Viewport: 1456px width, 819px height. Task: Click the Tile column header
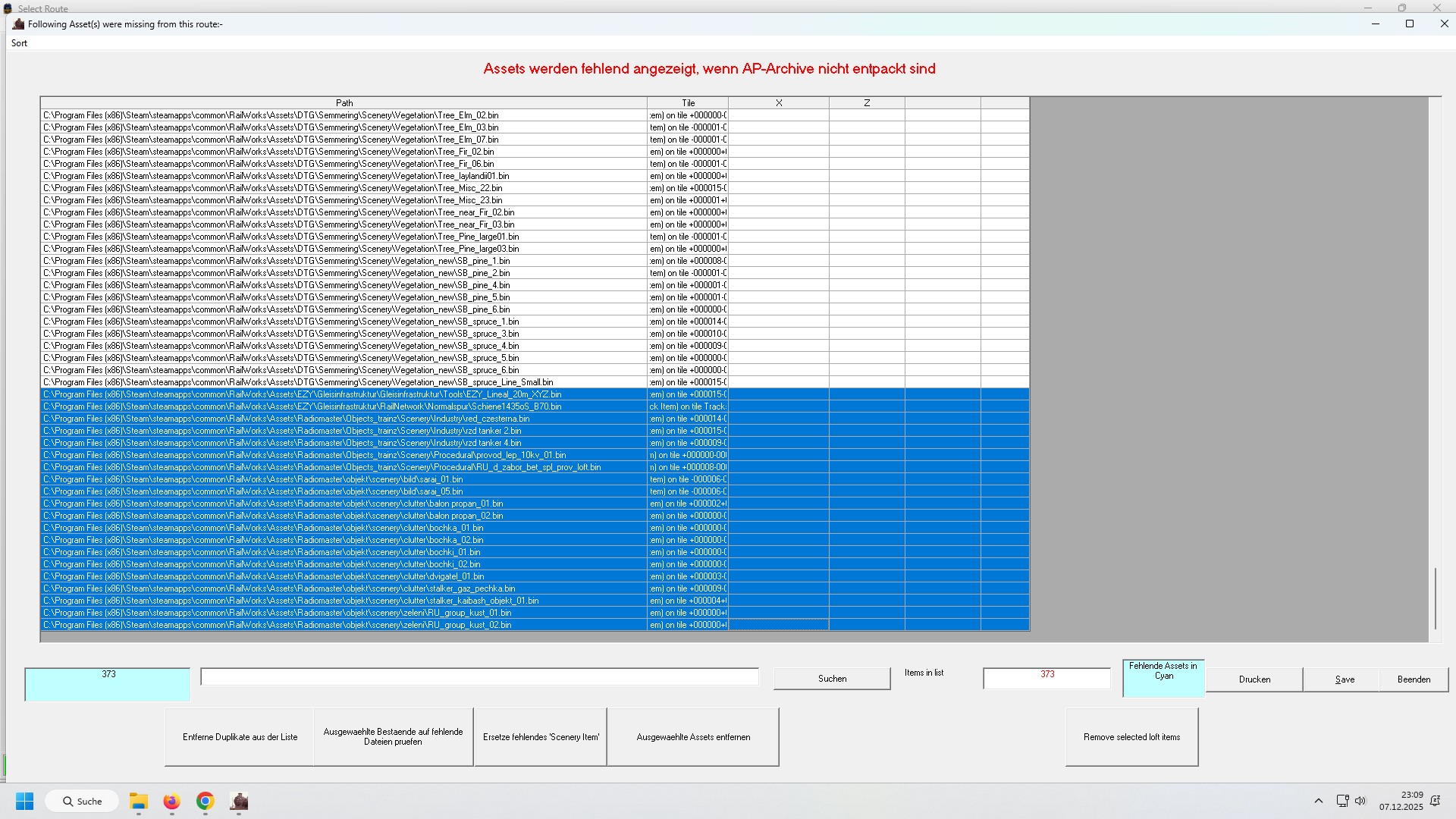coord(688,103)
